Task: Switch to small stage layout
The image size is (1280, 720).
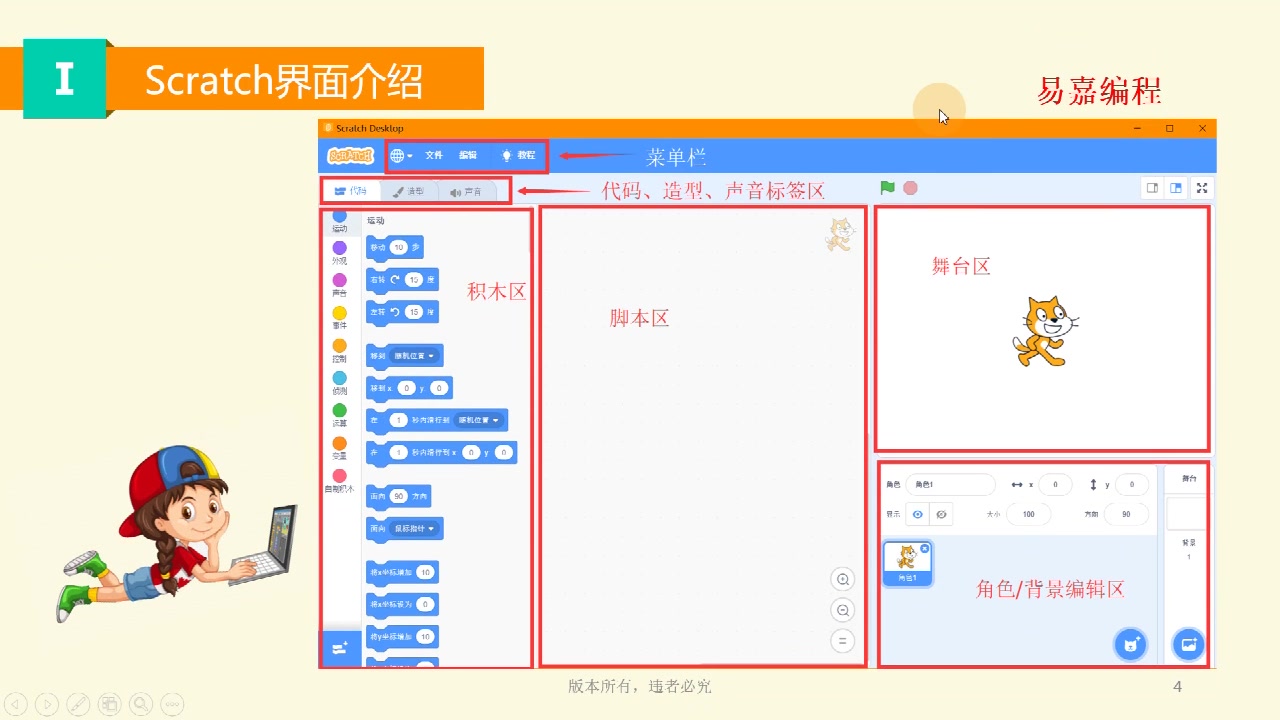Action: click(x=1152, y=187)
